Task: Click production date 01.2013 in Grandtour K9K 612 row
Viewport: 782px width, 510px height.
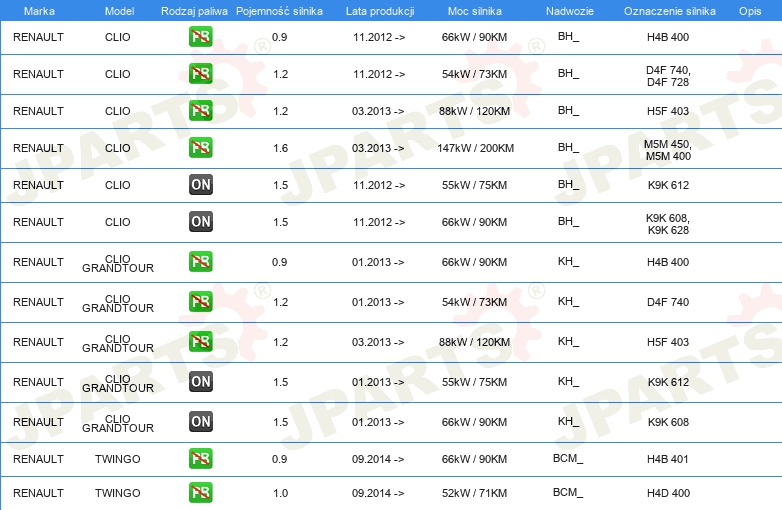Action: [x=378, y=382]
